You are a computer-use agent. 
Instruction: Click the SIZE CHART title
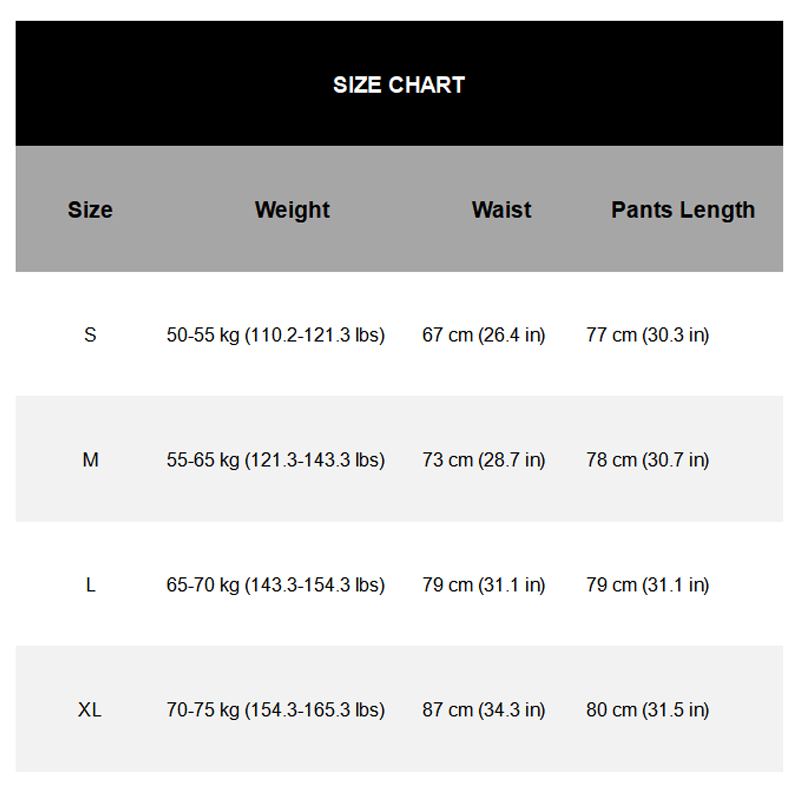point(399,85)
